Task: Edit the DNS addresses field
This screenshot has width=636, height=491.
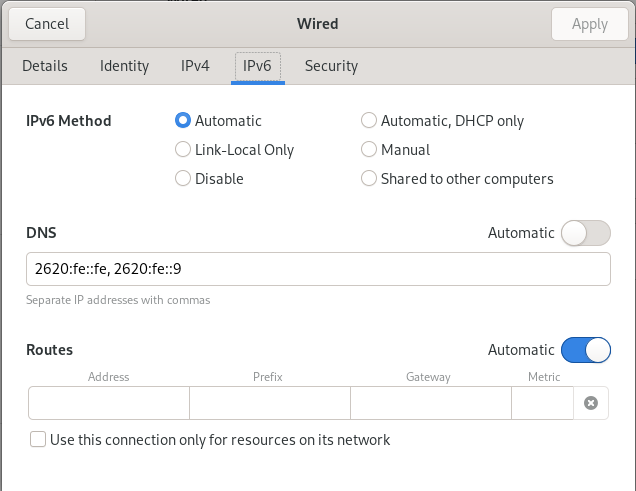Action: pos(318,269)
